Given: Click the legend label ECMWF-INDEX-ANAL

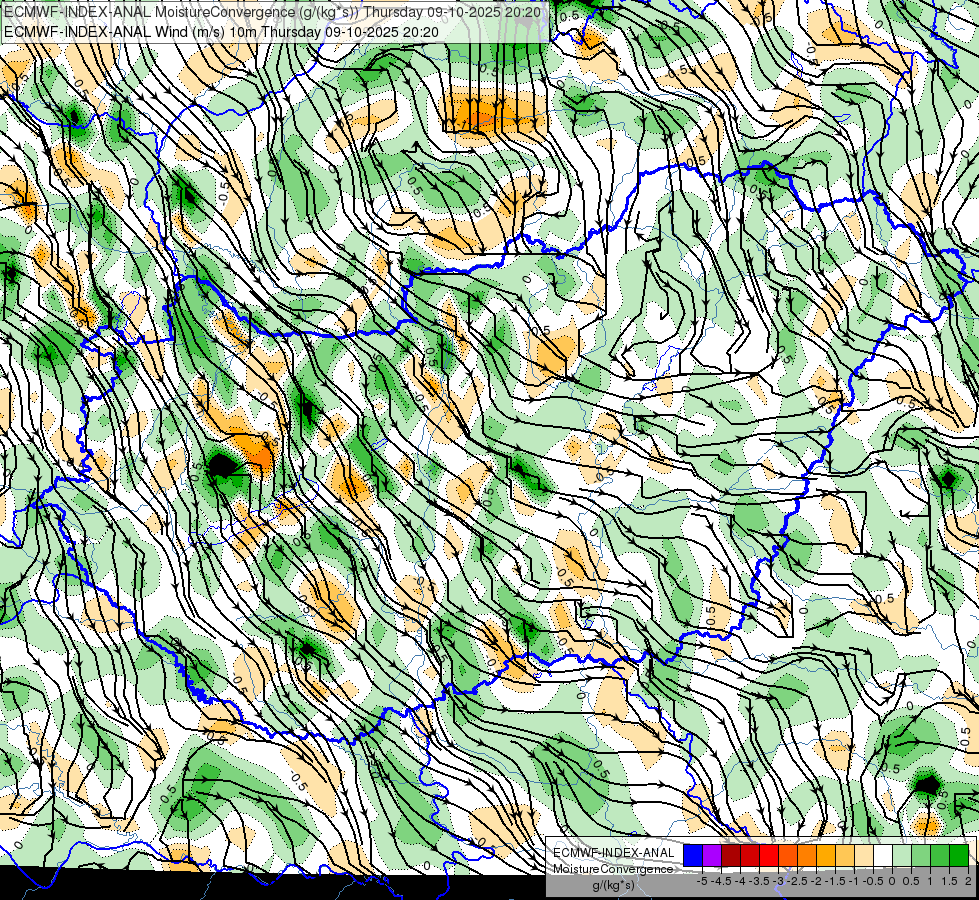Looking at the screenshot, I should [614, 853].
